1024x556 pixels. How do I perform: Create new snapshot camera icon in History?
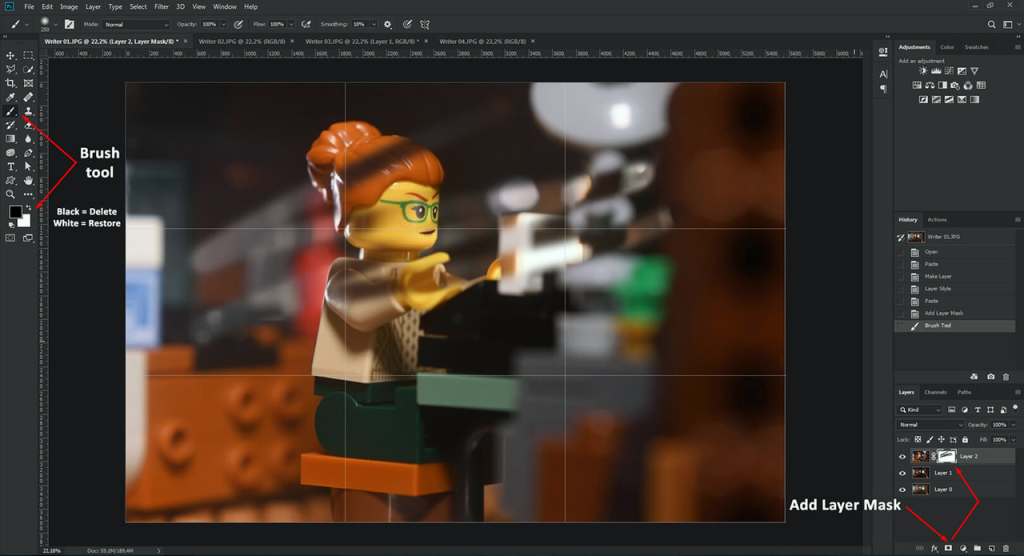click(x=991, y=376)
